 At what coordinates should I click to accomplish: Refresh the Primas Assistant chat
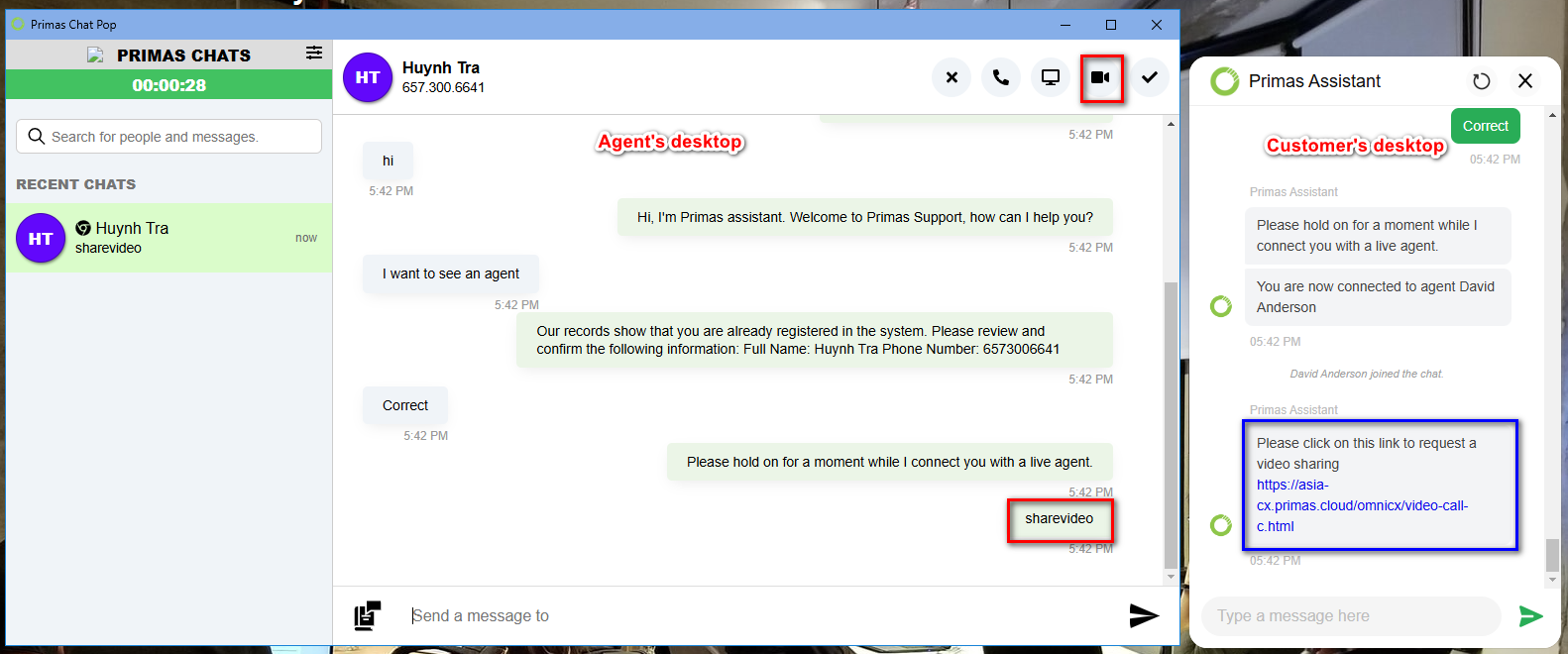(1481, 81)
